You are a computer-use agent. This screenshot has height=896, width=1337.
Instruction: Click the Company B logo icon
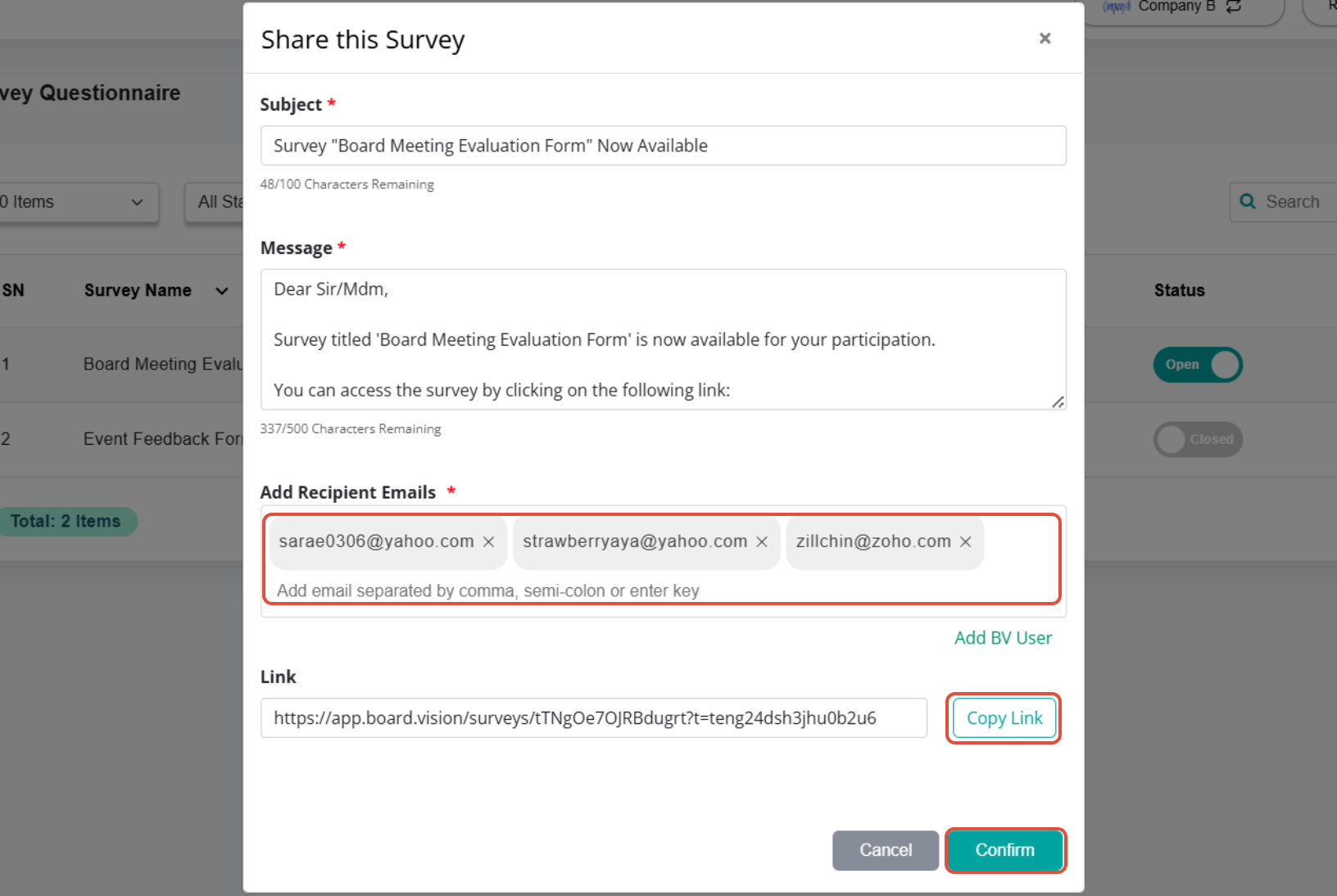tap(1117, 7)
